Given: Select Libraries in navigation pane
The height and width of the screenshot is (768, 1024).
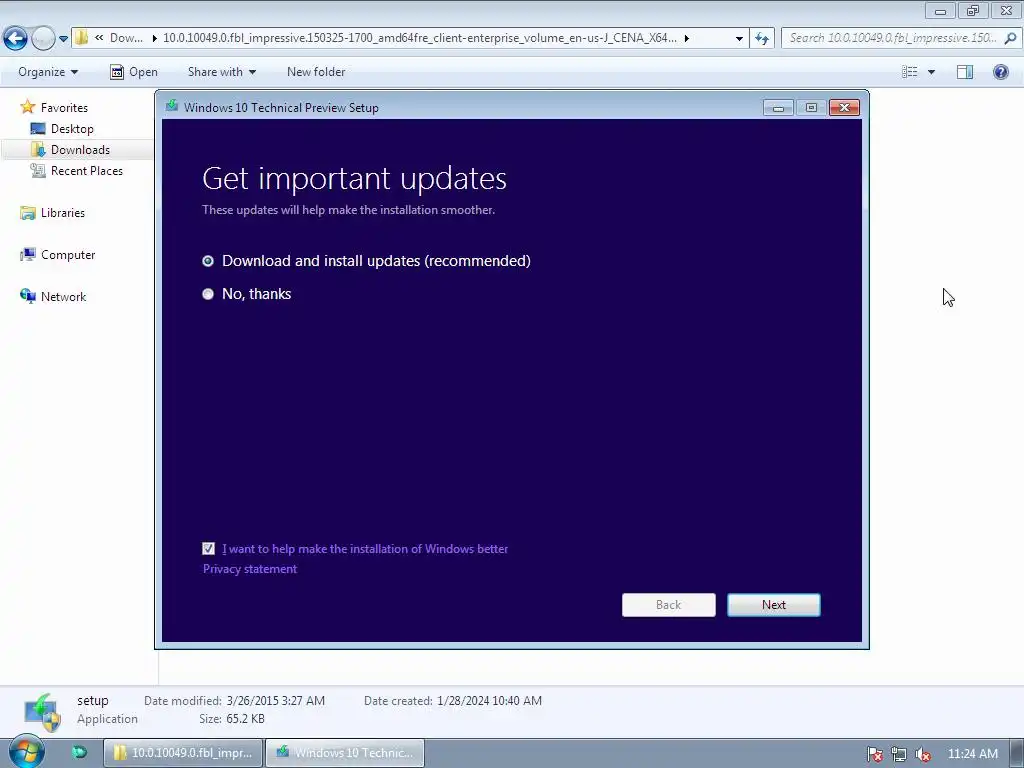Looking at the screenshot, I should (x=63, y=213).
